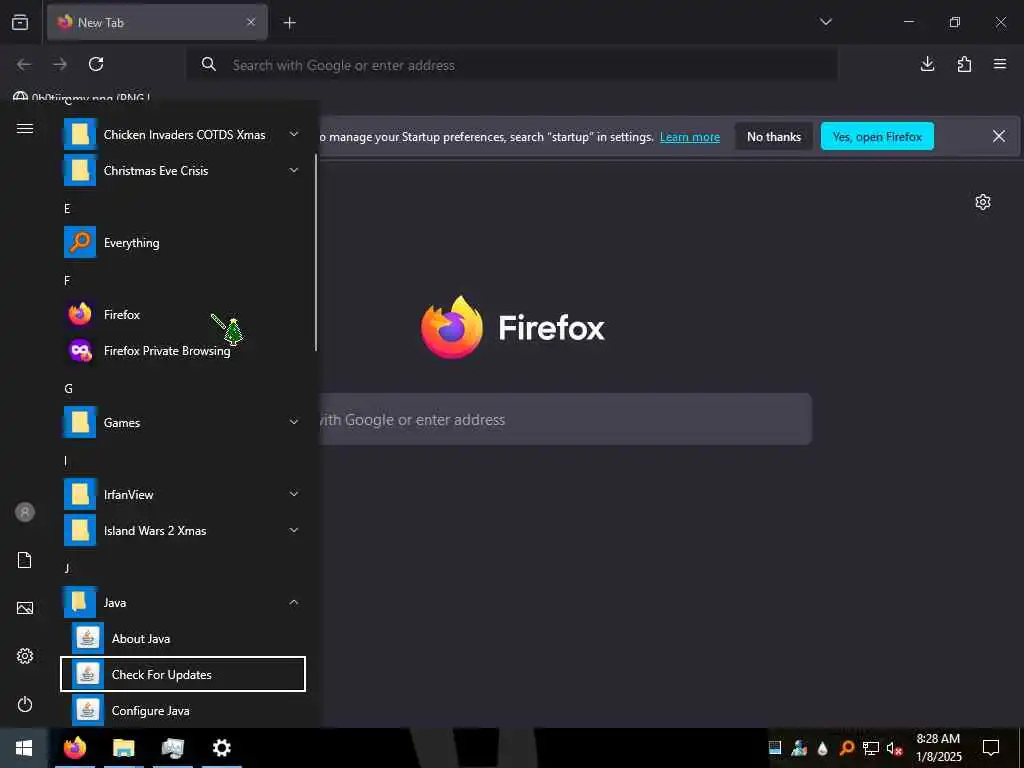The image size is (1024, 768).
Task: Expand the Christmas Eve Crisis folder
Action: click(183, 170)
